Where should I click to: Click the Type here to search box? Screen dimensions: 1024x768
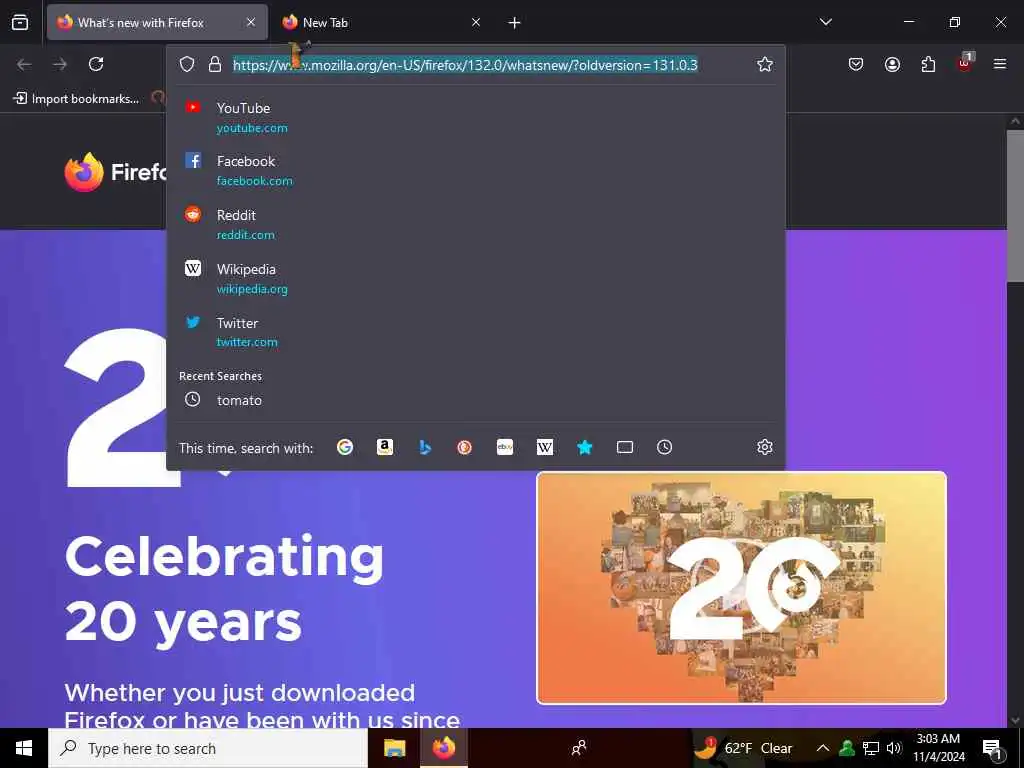pyautogui.click(x=208, y=748)
